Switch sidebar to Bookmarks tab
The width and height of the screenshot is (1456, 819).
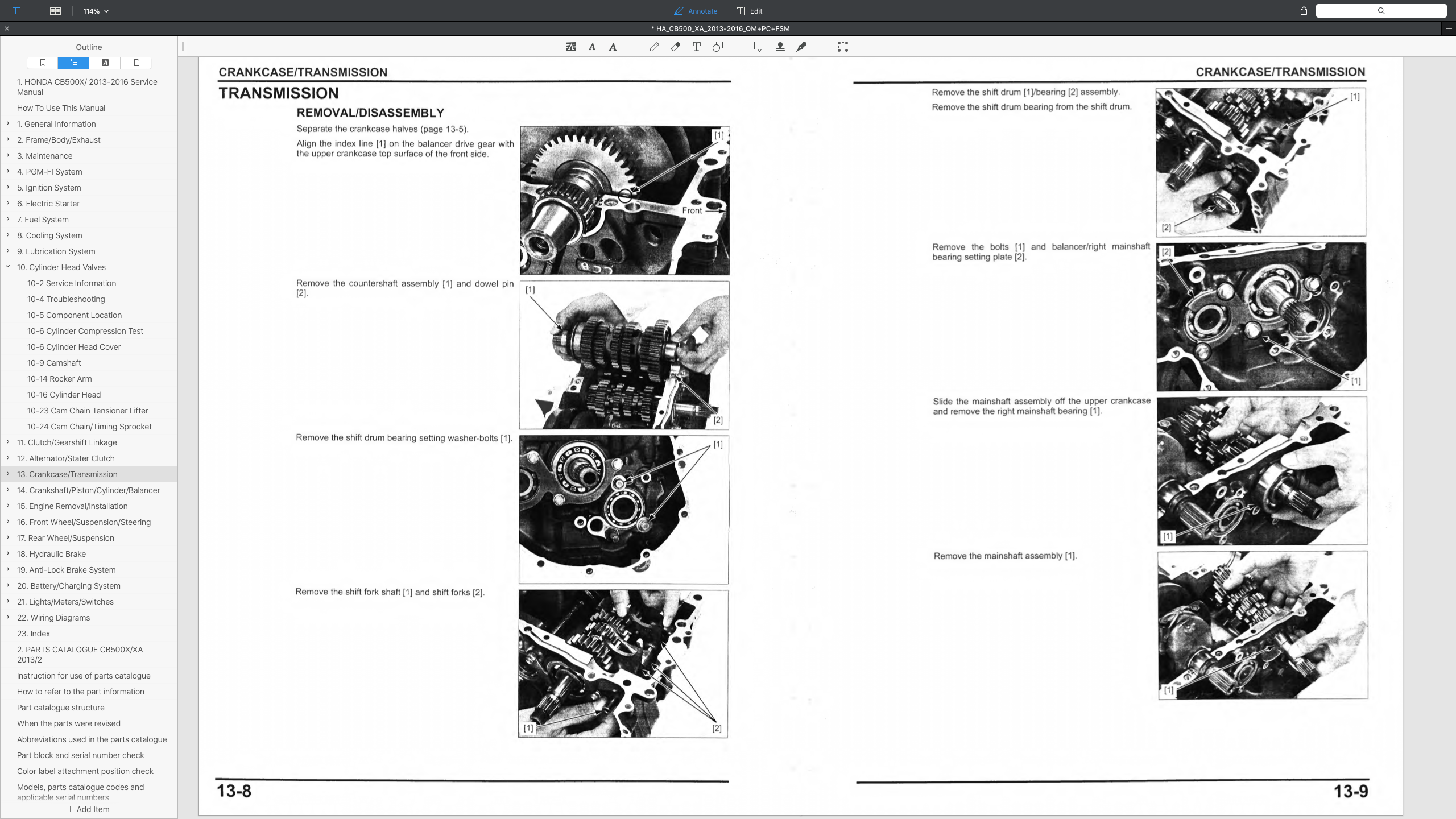[43, 63]
